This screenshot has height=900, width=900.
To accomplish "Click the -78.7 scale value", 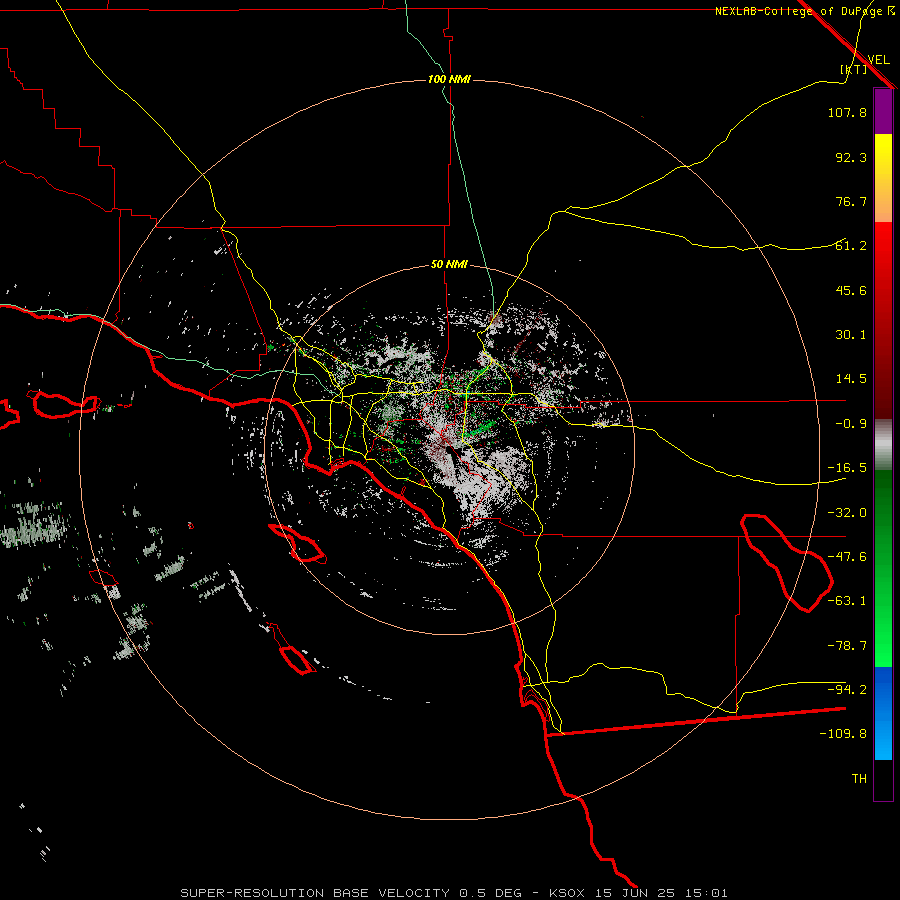I will 847,646.
